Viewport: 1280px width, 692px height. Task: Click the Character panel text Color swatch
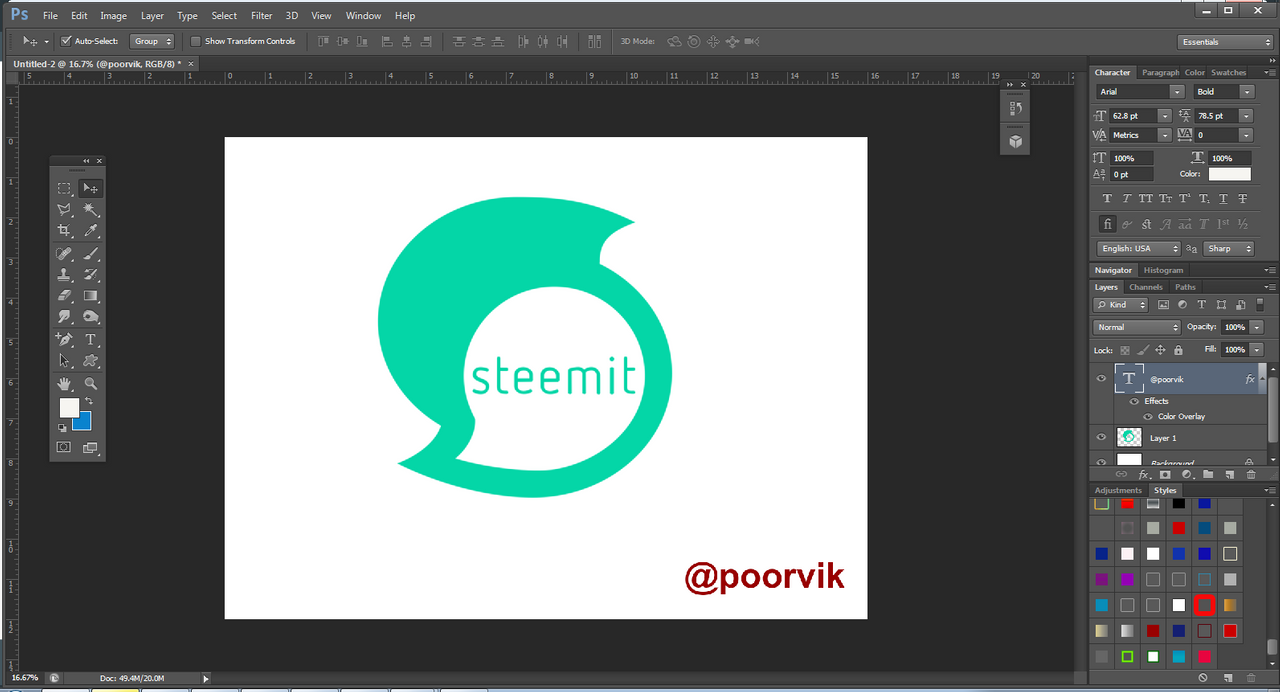pyautogui.click(x=1229, y=174)
